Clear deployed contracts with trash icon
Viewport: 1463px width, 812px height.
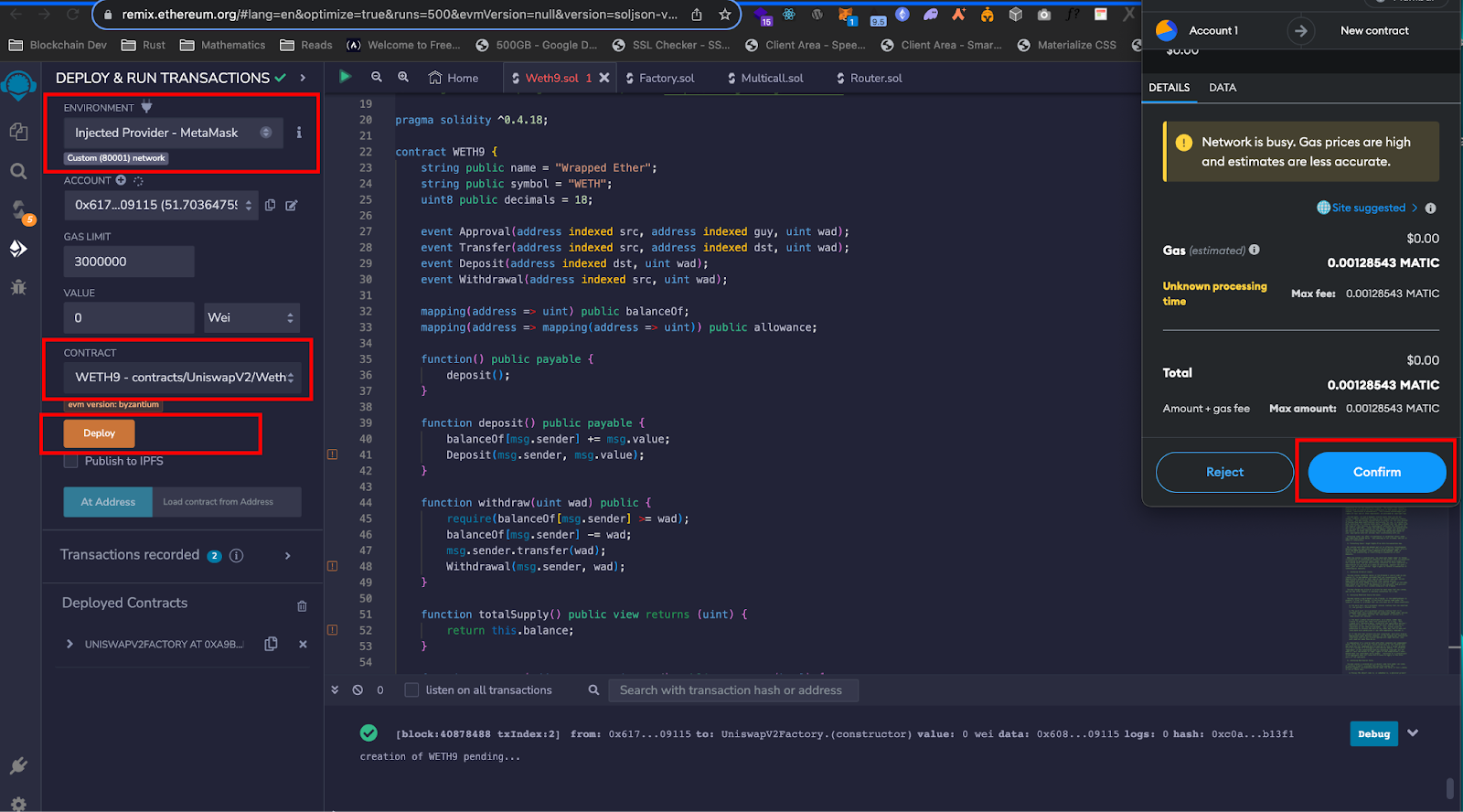point(302,605)
